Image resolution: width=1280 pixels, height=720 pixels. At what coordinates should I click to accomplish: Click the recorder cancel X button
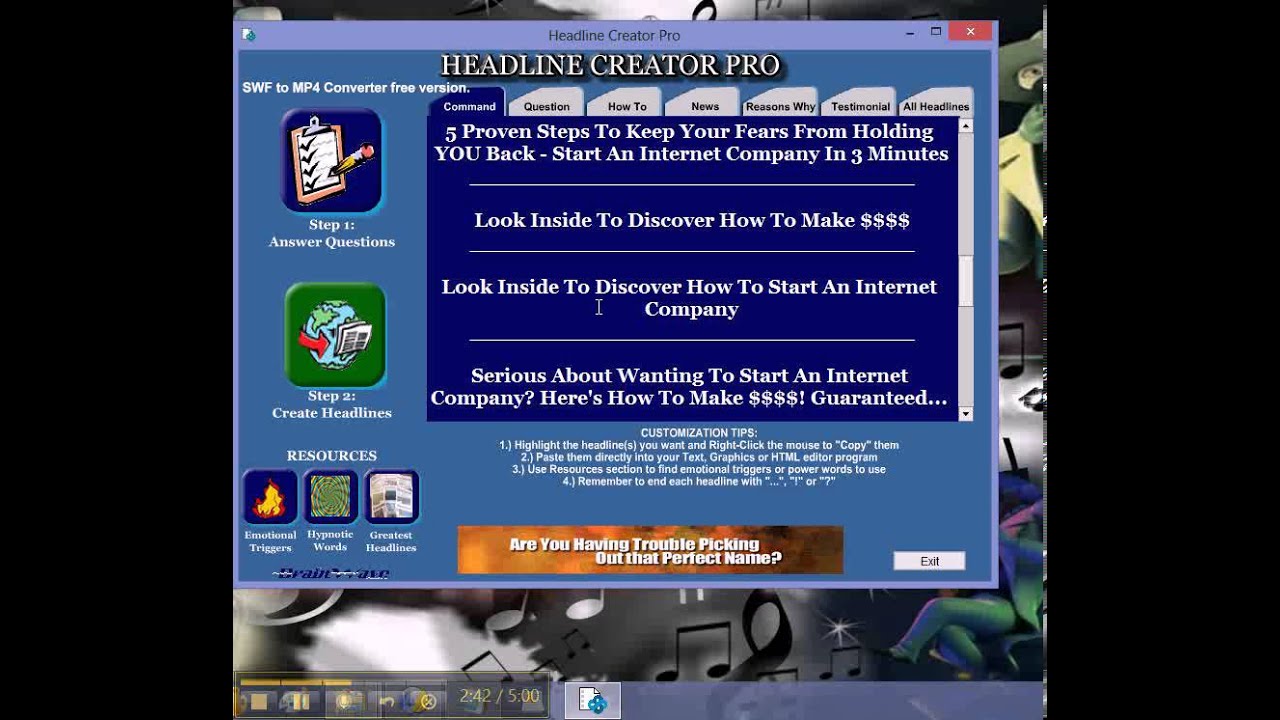coord(428,702)
